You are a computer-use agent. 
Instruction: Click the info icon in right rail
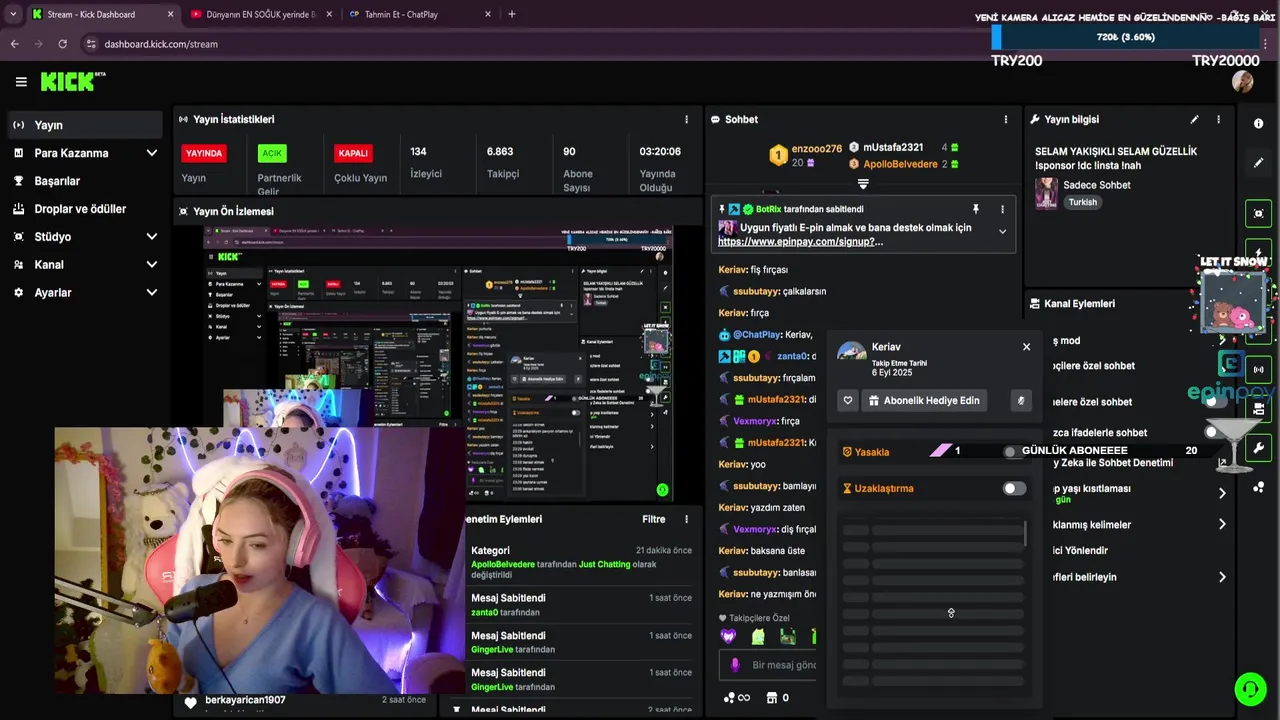pos(1258,123)
